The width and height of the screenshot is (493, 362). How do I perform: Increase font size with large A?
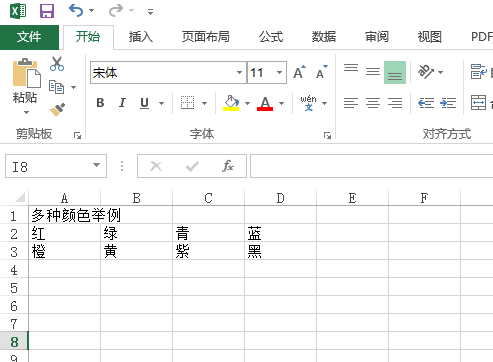point(299,72)
